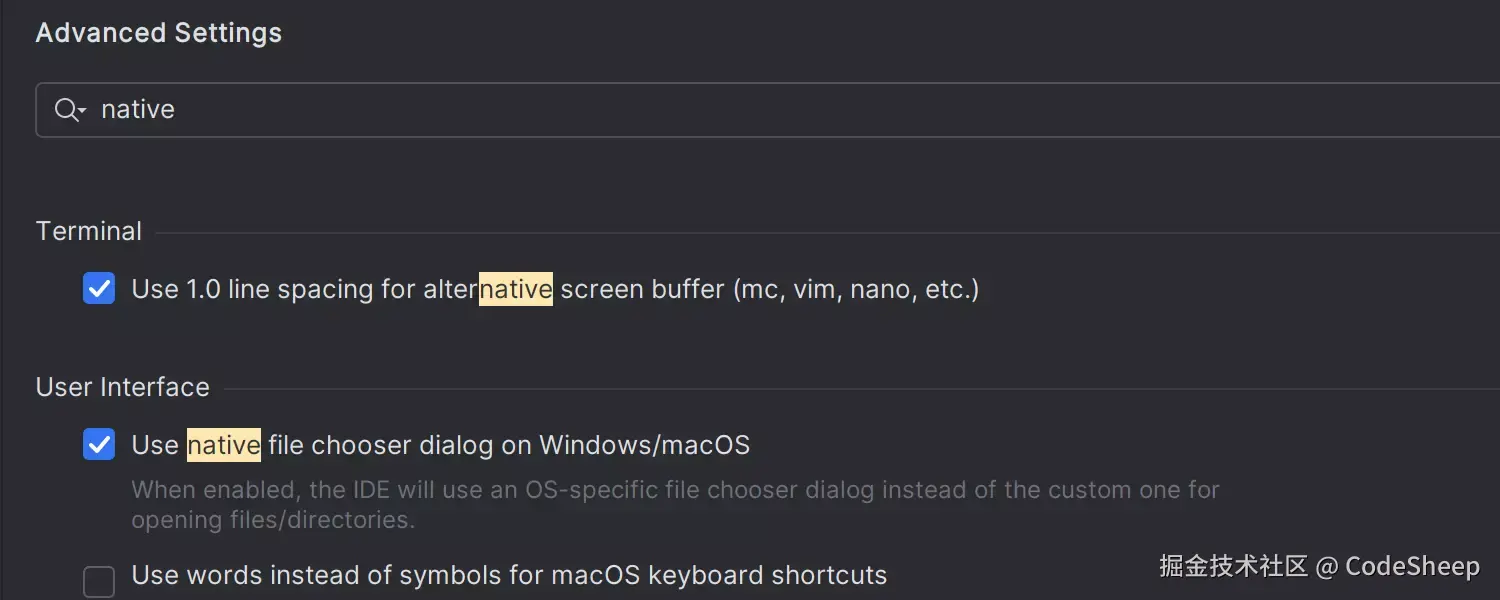Disable 1.0 line spacing checkbox
1500x600 pixels.
point(99,289)
